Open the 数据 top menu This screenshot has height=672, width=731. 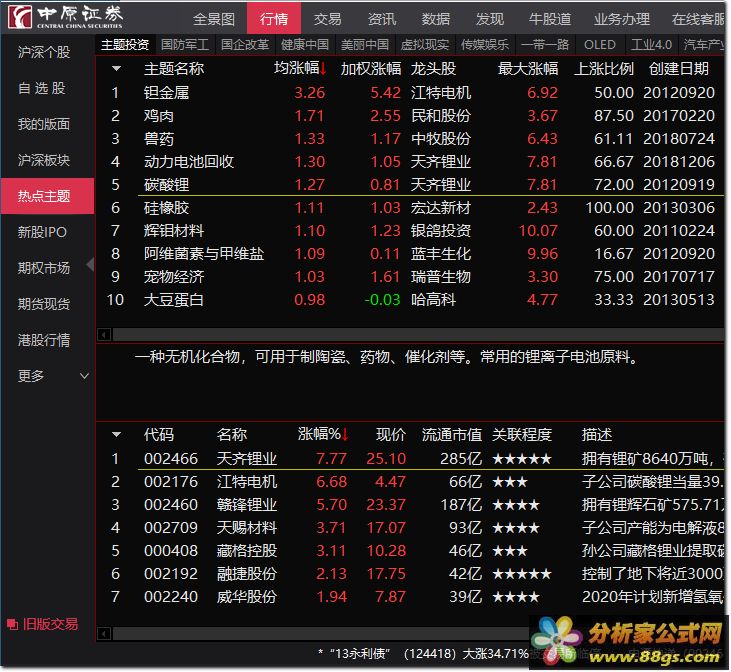tap(435, 19)
